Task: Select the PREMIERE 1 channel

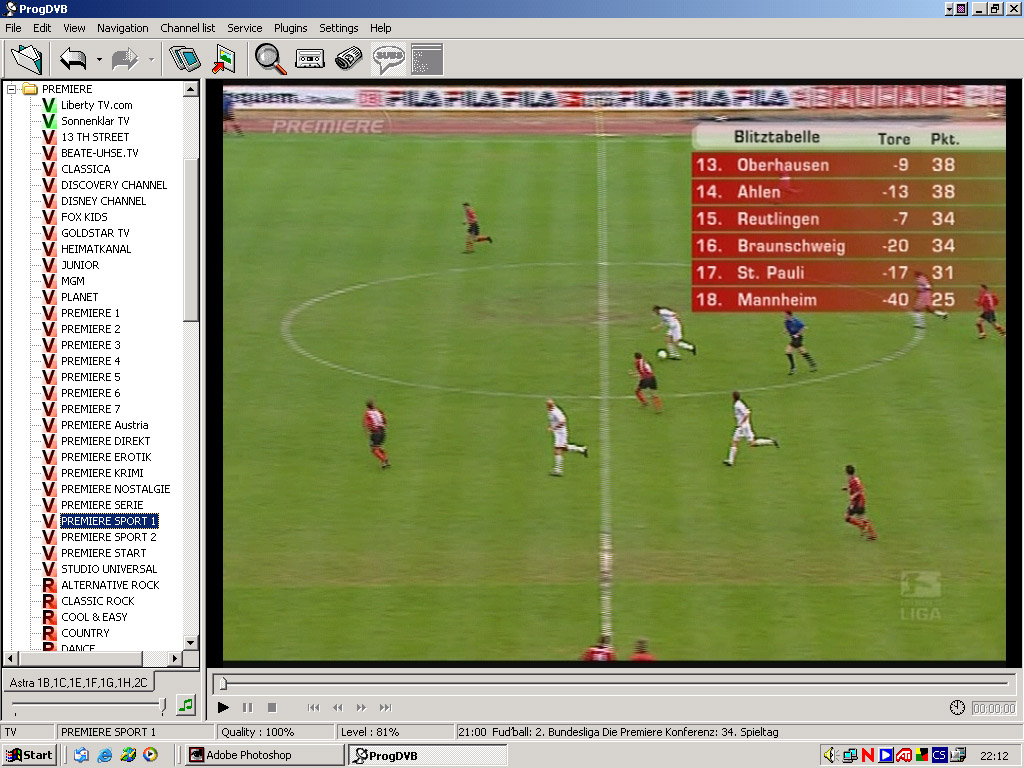Action: click(91, 313)
